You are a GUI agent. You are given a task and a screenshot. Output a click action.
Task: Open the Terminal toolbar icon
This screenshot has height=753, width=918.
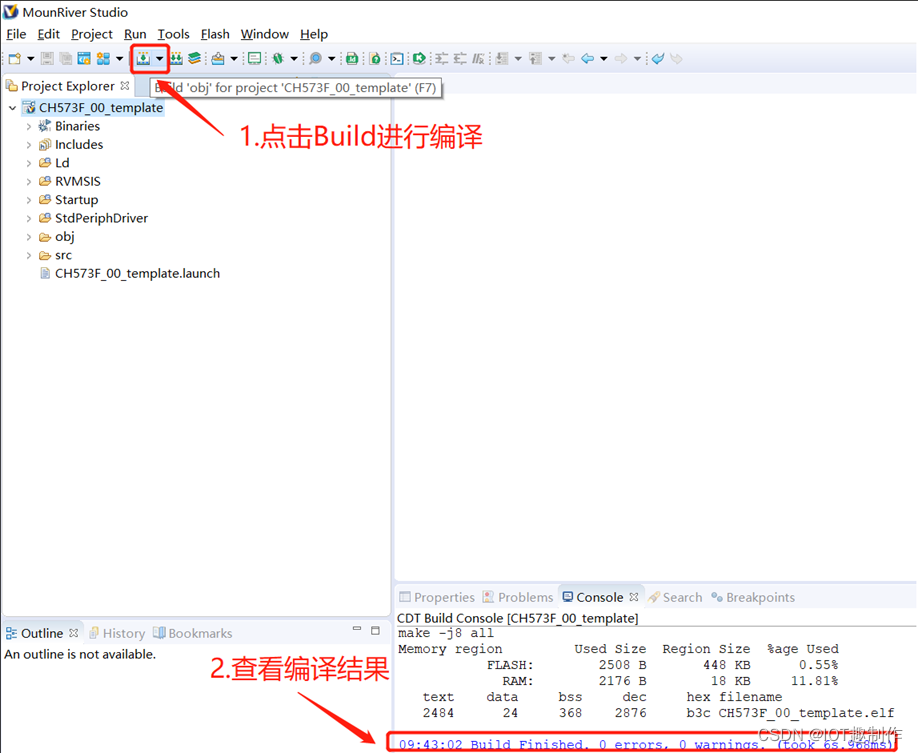[397, 59]
